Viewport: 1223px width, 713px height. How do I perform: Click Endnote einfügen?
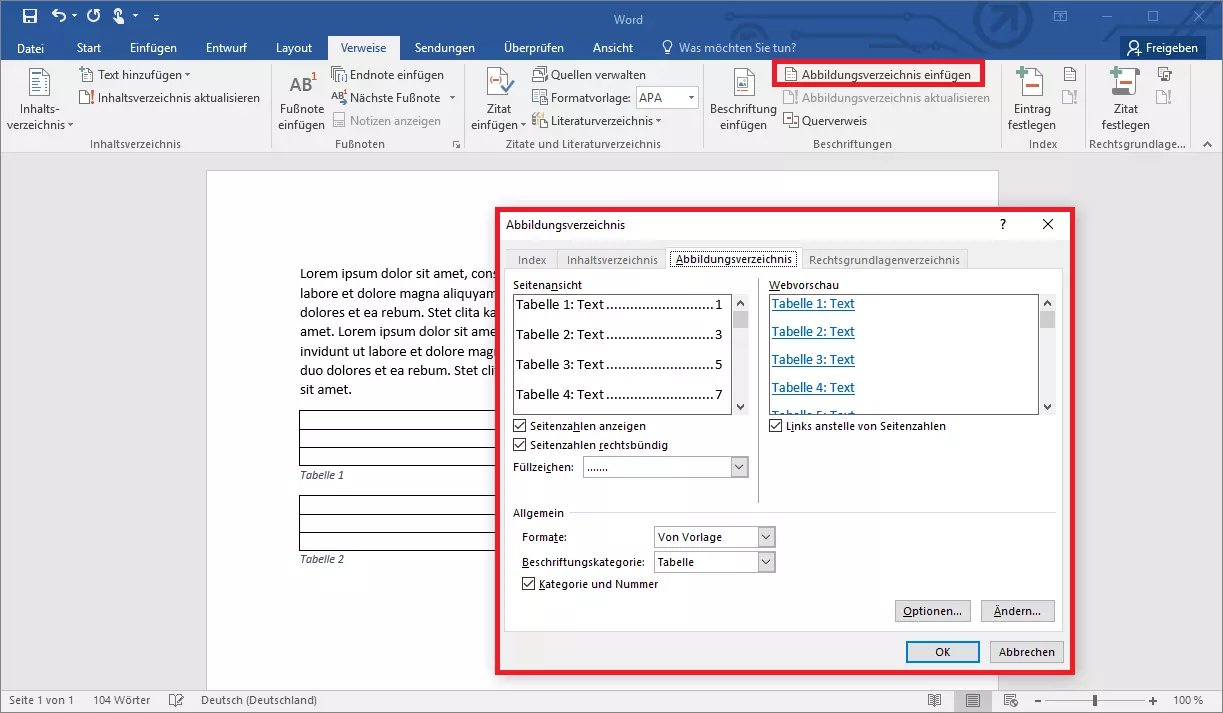click(388, 75)
